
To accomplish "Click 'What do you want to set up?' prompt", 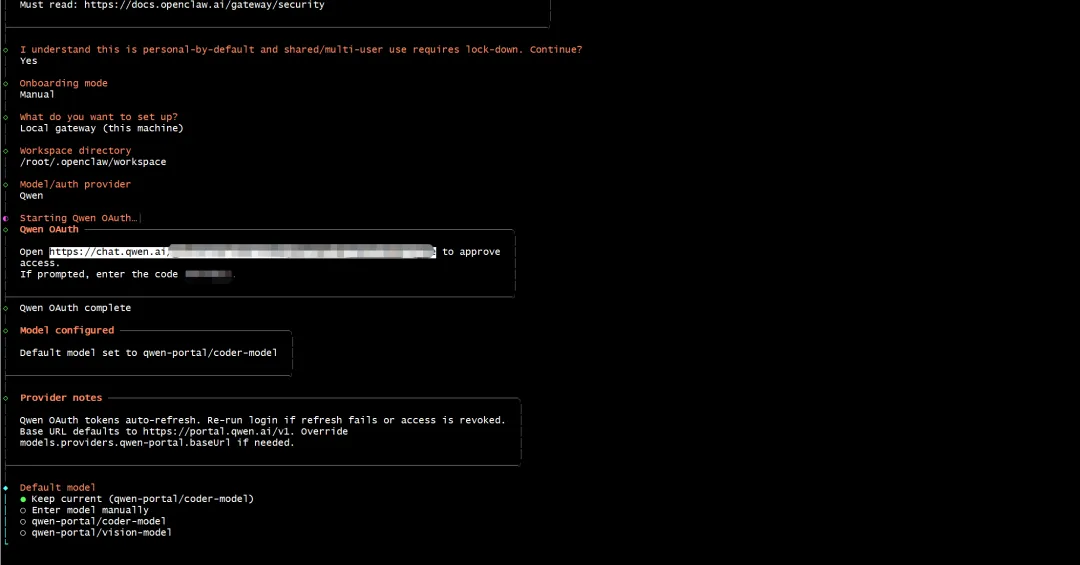I will click(98, 117).
